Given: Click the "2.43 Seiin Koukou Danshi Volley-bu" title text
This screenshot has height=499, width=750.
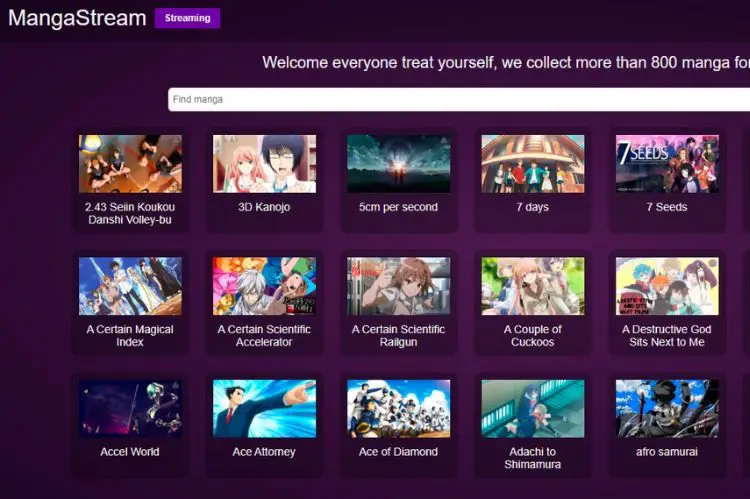Looking at the screenshot, I should (x=130, y=213).
